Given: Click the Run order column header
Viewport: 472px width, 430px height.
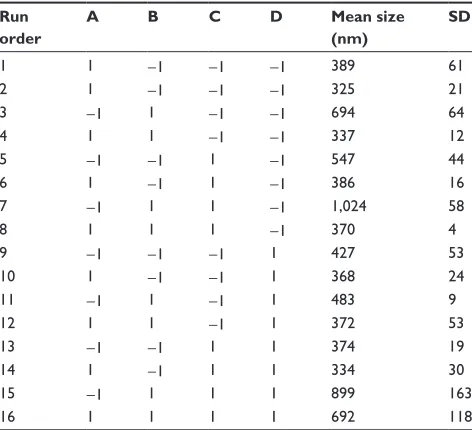Looking at the screenshot, I should (x=20, y=28).
